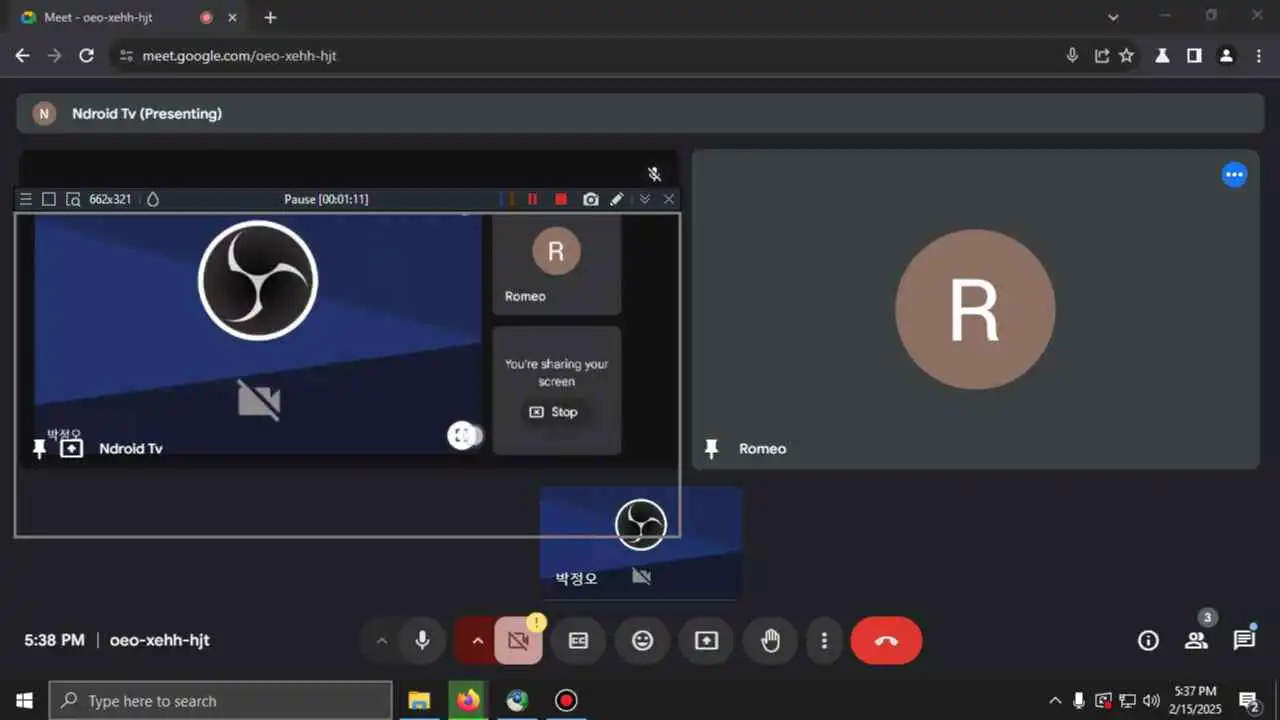Expand audio settings chevron beside microphone
1280x720 pixels.
click(381, 641)
